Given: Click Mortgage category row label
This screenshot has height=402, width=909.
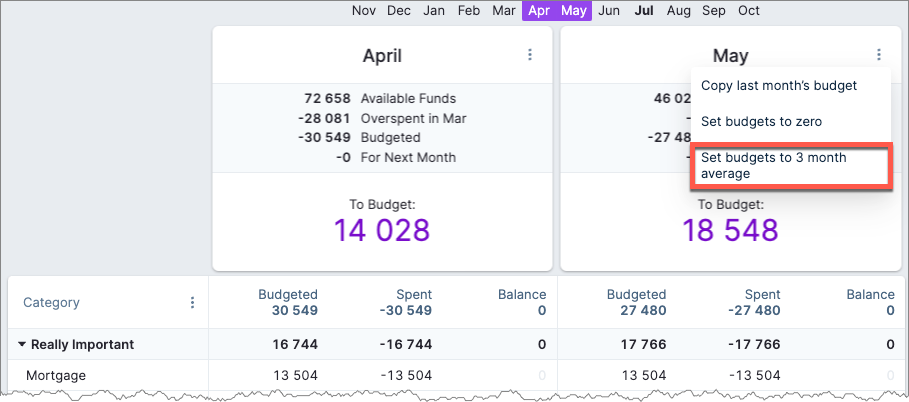Looking at the screenshot, I should [x=55, y=376].
